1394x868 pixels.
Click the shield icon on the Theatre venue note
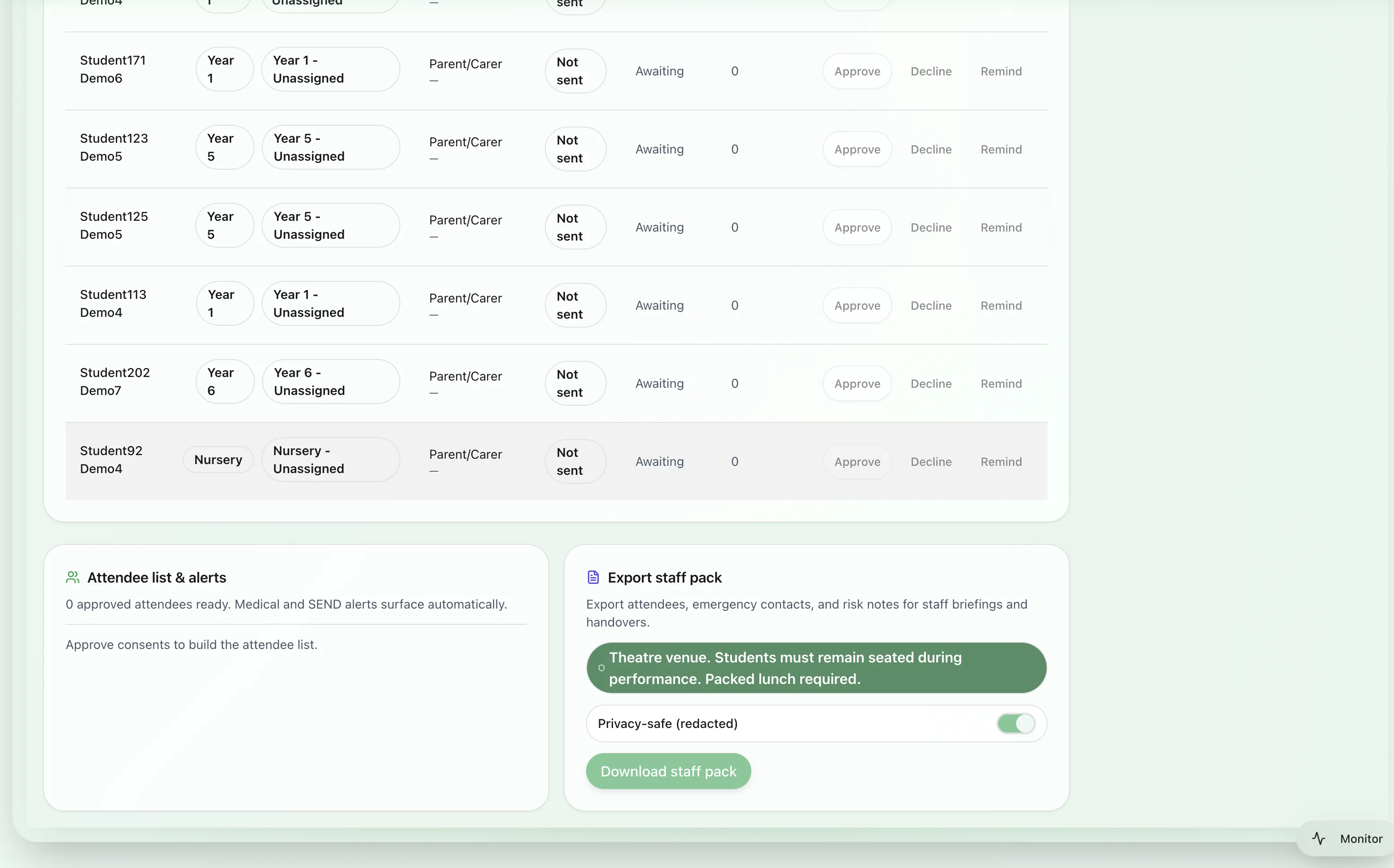(601, 668)
